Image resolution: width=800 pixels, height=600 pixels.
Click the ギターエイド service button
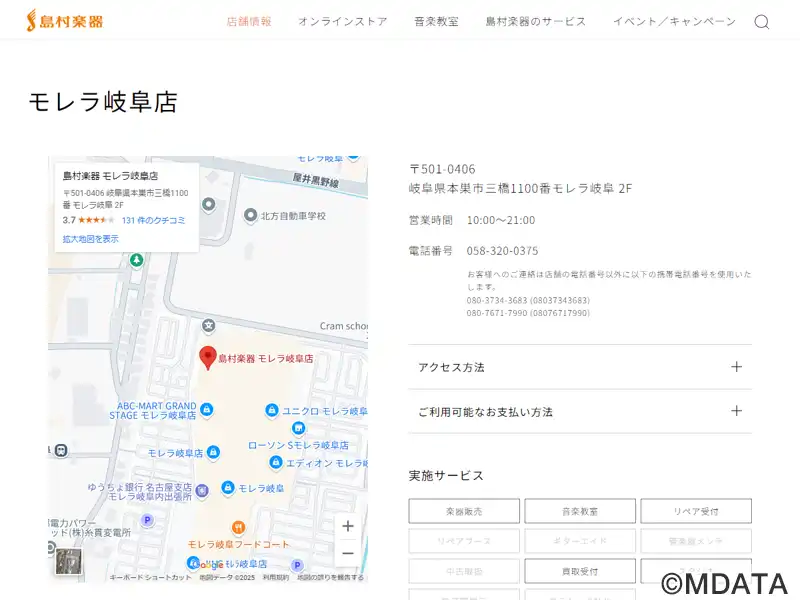tap(580, 541)
